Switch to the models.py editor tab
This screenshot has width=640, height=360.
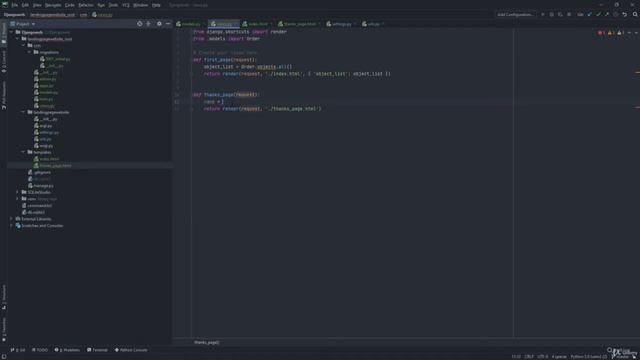click(x=191, y=24)
